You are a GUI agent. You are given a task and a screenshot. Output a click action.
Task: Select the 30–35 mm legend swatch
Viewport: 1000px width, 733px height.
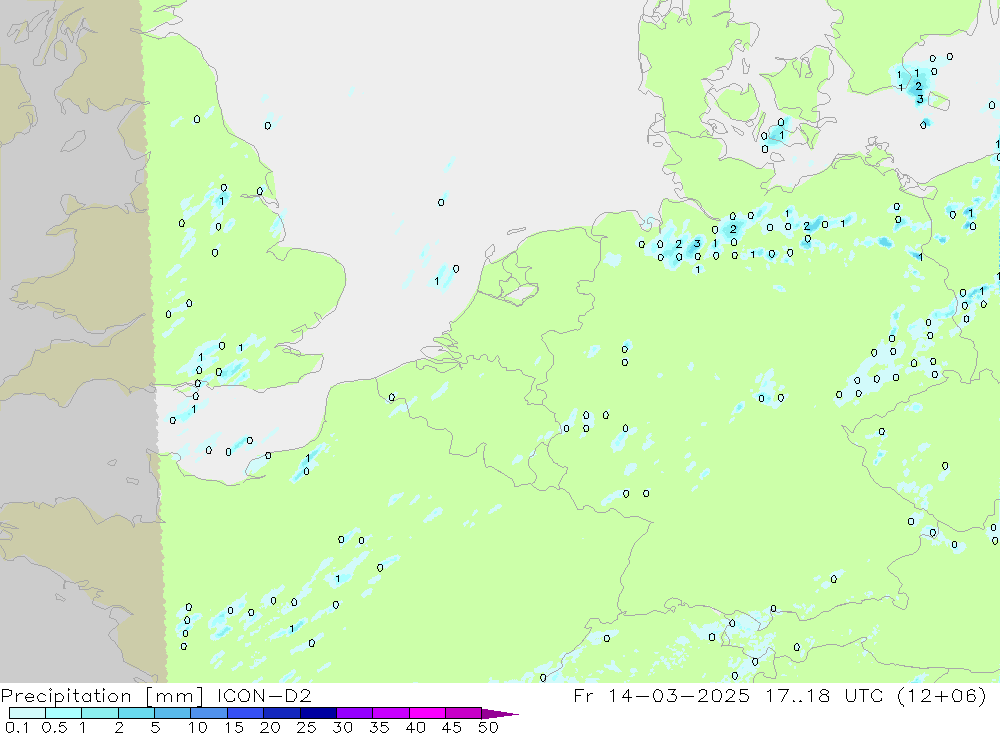[355, 713]
